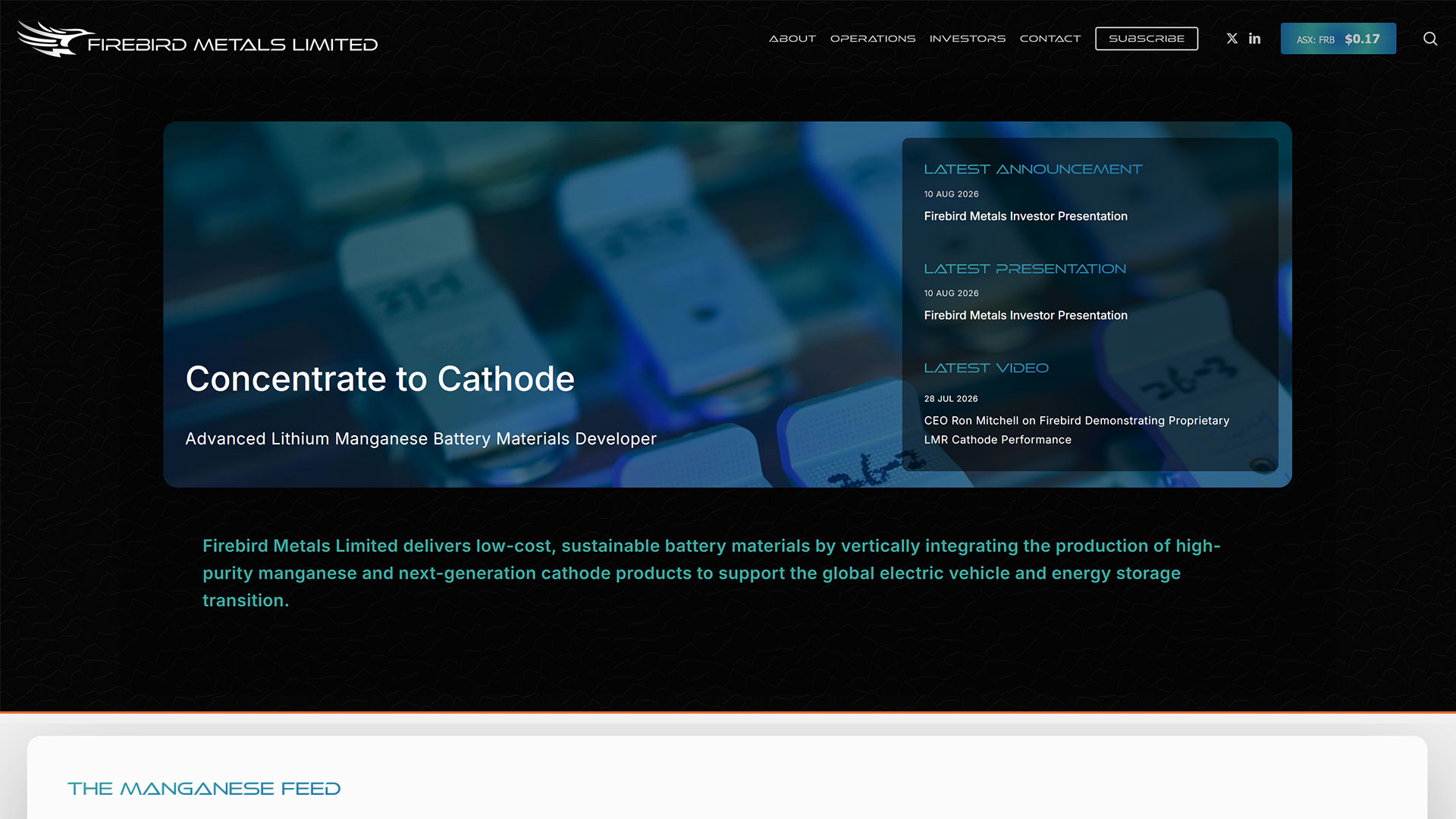This screenshot has height=819, width=1456.
Task: Open the X (Twitter) social link
Action: click(x=1232, y=39)
